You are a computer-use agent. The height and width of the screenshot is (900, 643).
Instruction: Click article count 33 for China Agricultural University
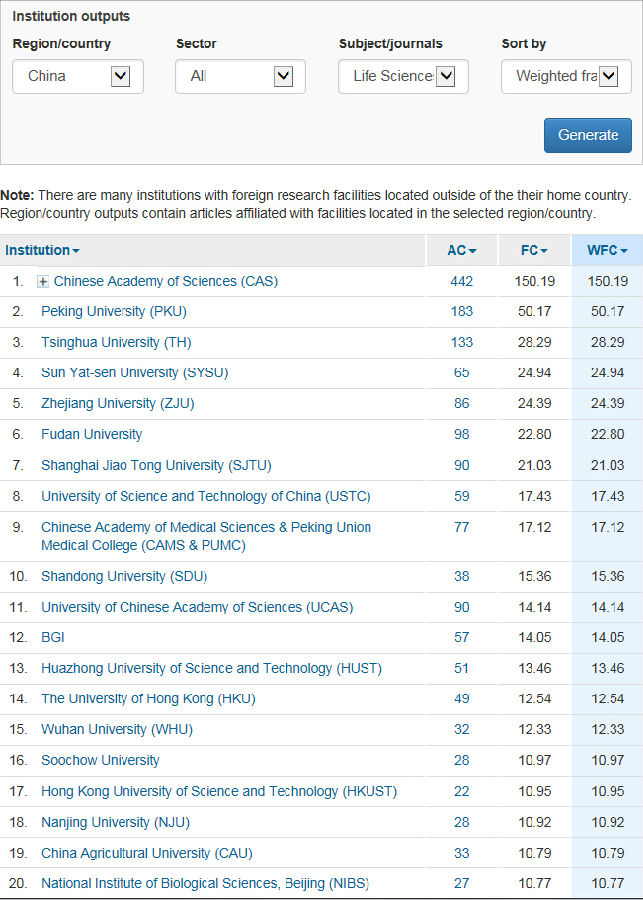click(462, 854)
